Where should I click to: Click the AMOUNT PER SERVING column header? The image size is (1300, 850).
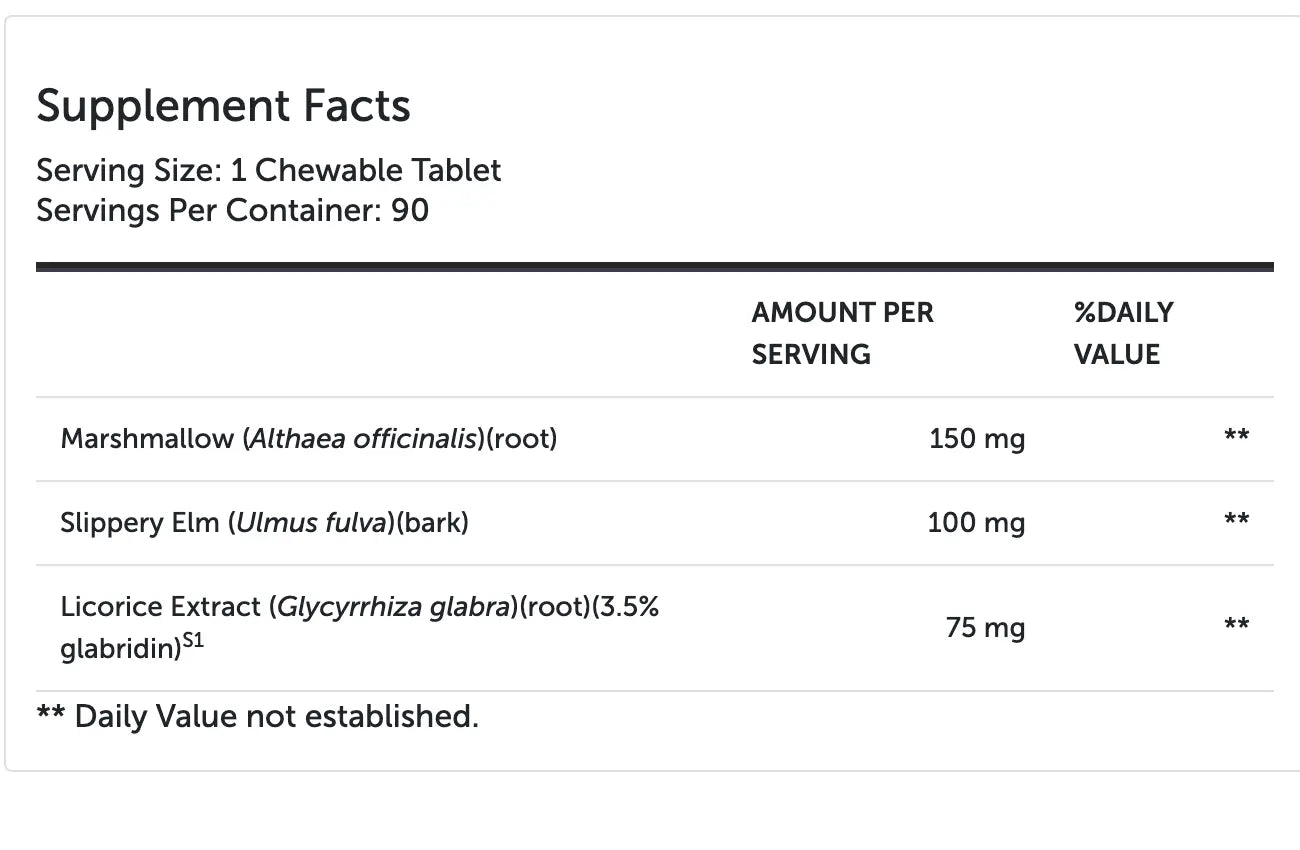[x=842, y=333]
